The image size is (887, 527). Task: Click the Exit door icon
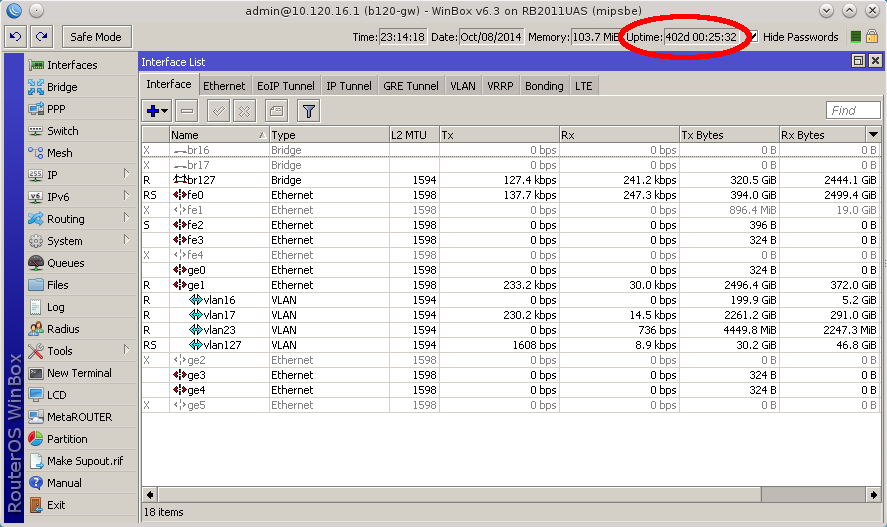coord(36,505)
